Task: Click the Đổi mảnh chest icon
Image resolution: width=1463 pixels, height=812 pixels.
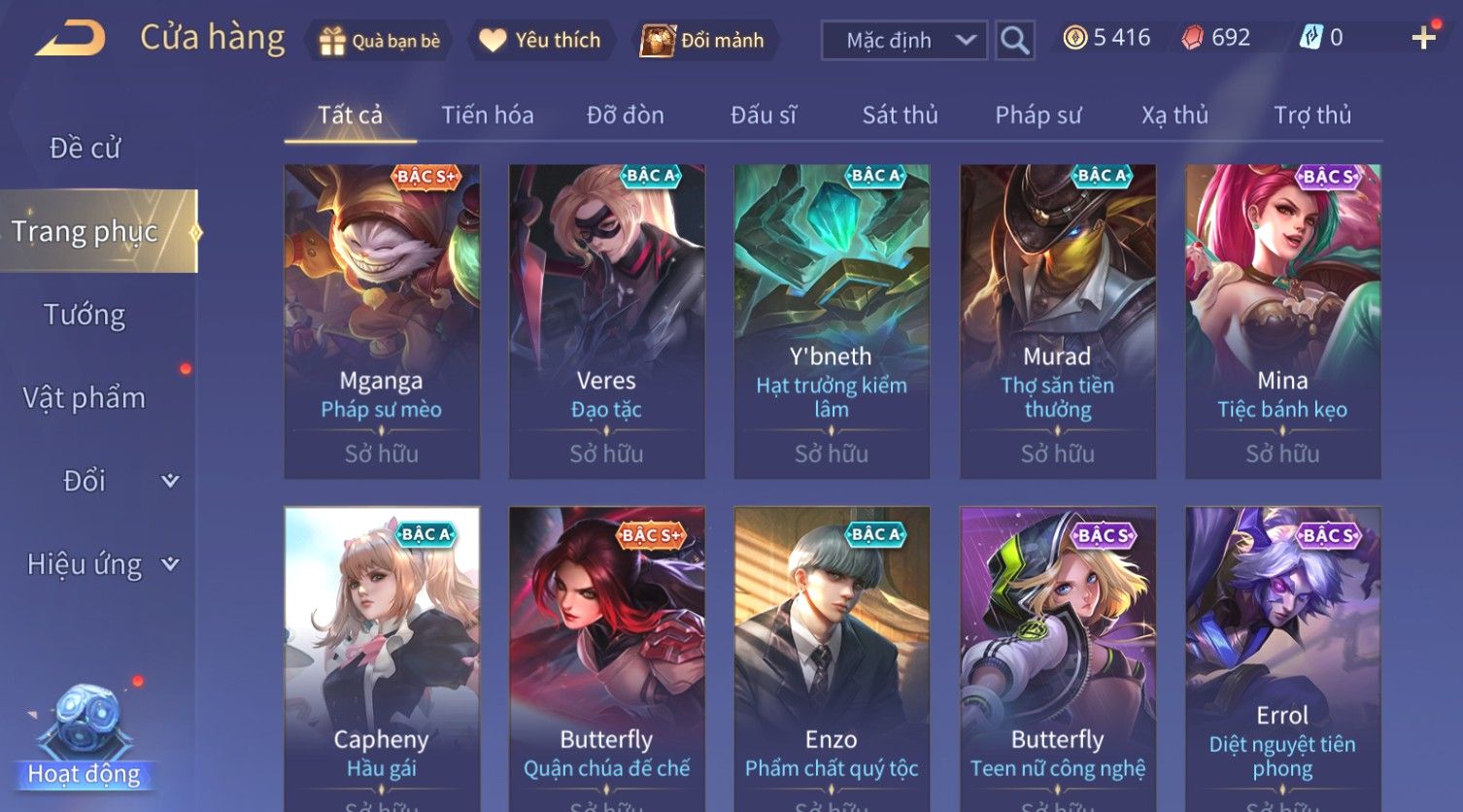Action: (x=658, y=41)
